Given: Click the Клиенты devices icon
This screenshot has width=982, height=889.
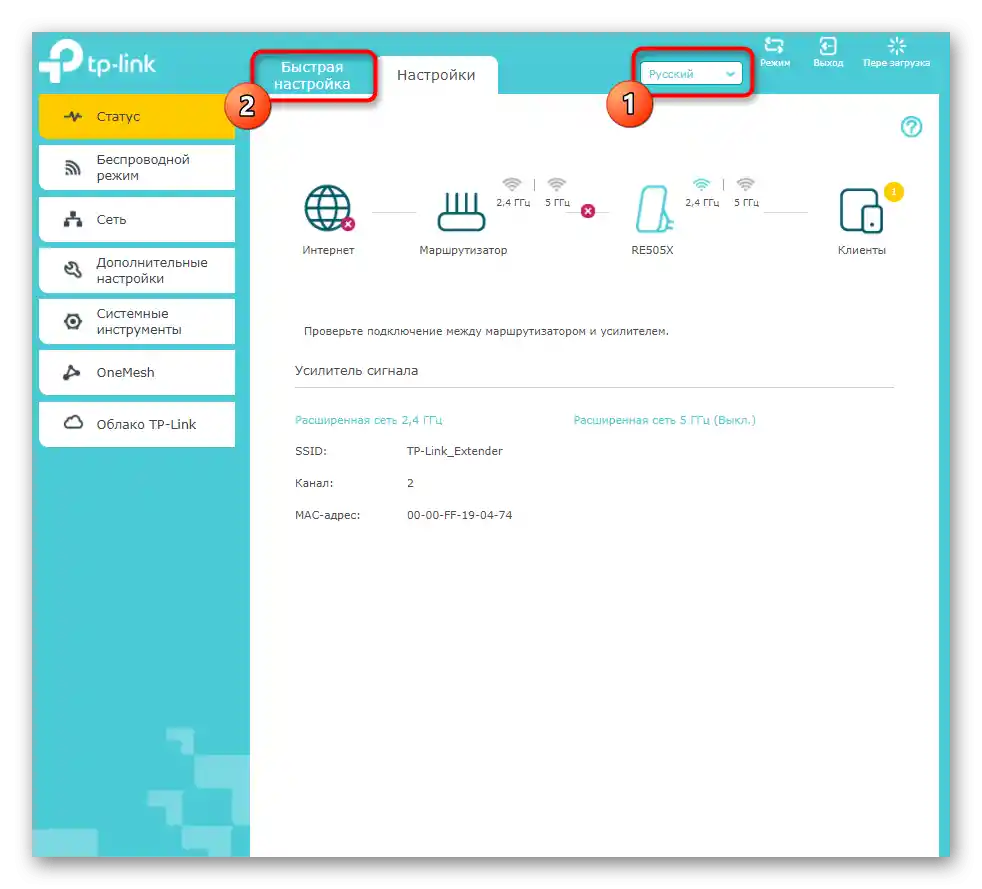Looking at the screenshot, I should pos(861,211).
